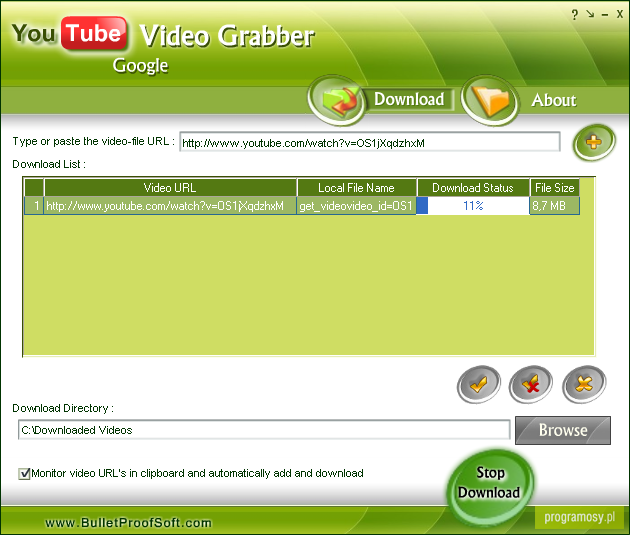This screenshot has height=535, width=630.
Task: Select the youtube.com/watch URL cell in list
Action: click(170, 206)
